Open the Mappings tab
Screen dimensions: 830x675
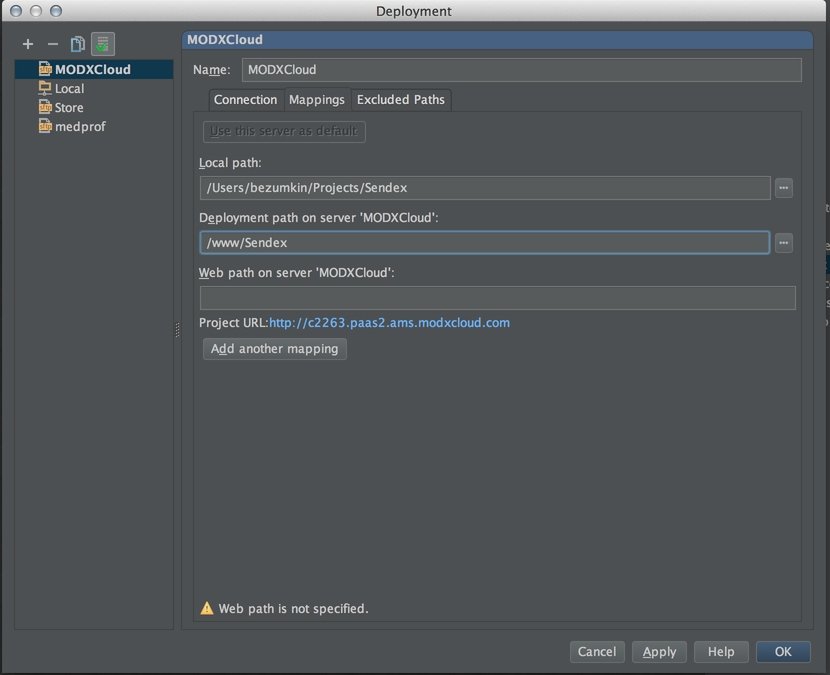click(x=316, y=99)
